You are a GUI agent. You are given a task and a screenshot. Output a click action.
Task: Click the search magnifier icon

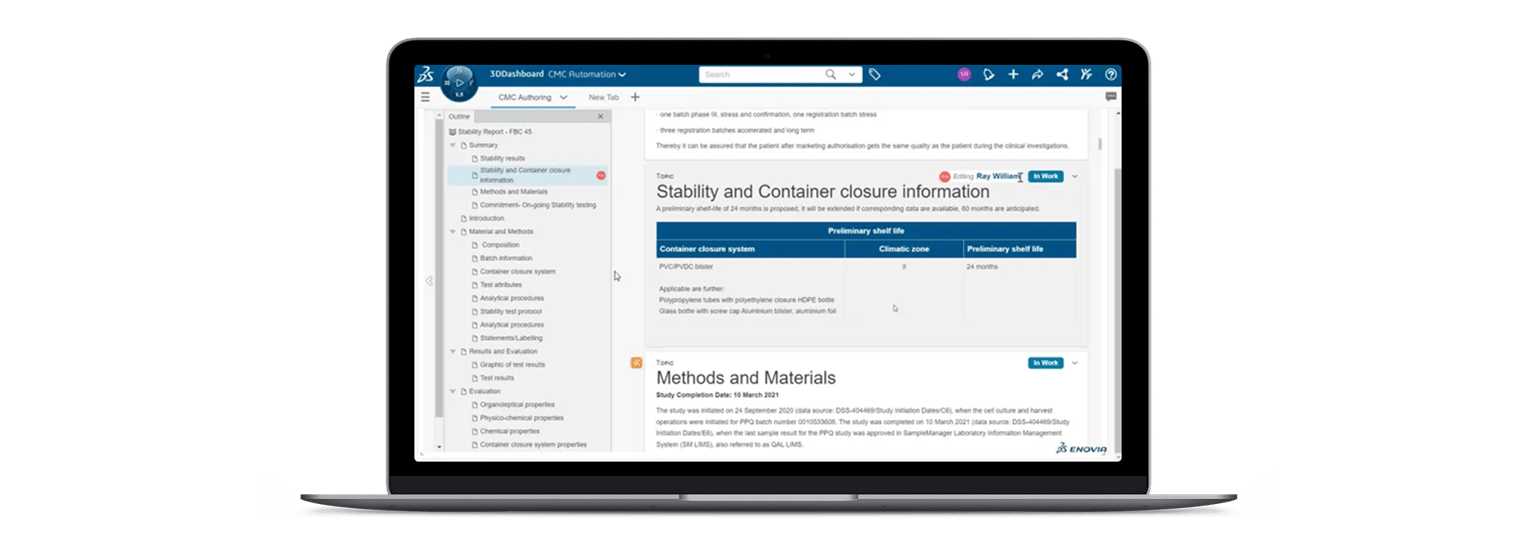pos(830,74)
